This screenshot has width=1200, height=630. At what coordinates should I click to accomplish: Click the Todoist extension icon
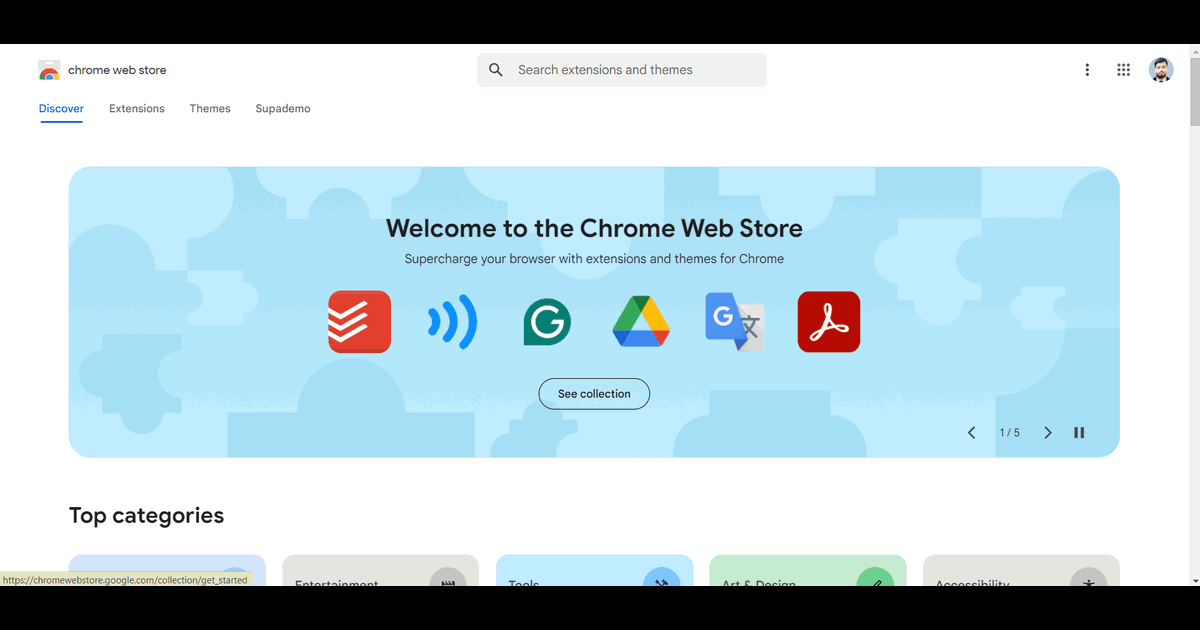pos(360,322)
